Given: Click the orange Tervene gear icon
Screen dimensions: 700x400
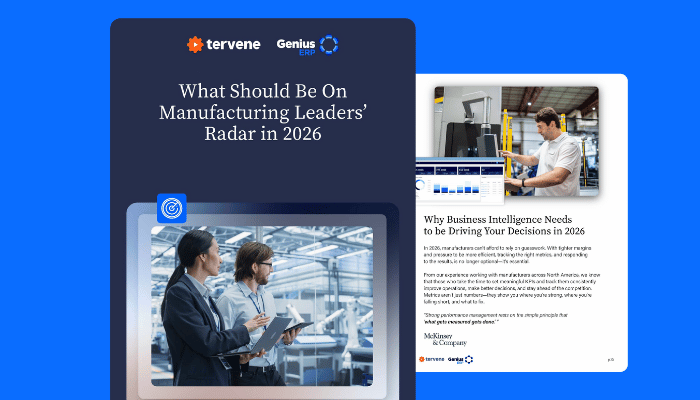Looking at the screenshot, I should [x=195, y=44].
